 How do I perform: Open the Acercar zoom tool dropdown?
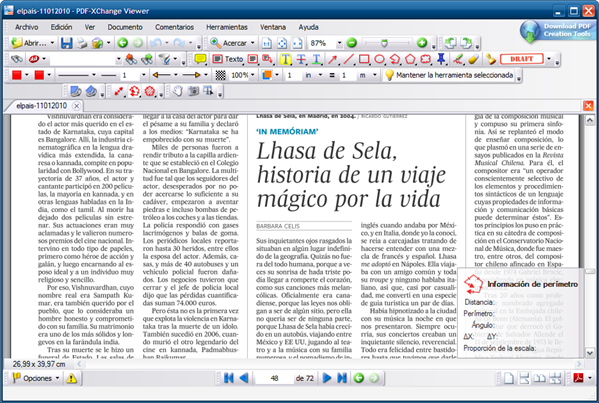click(253, 43)
